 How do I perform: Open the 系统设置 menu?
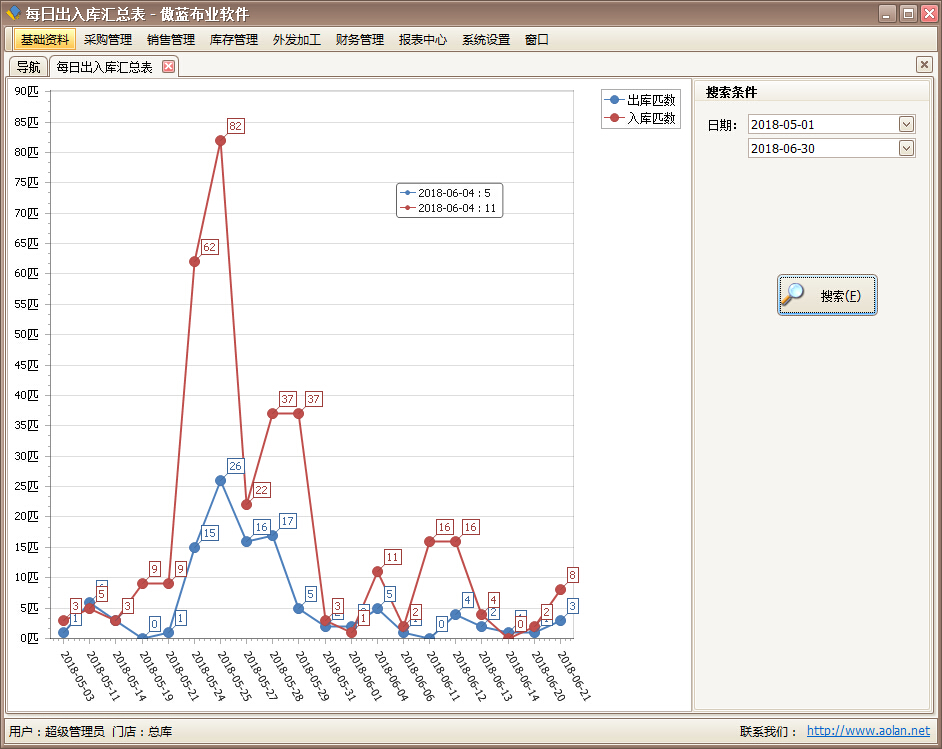point(486,40)
